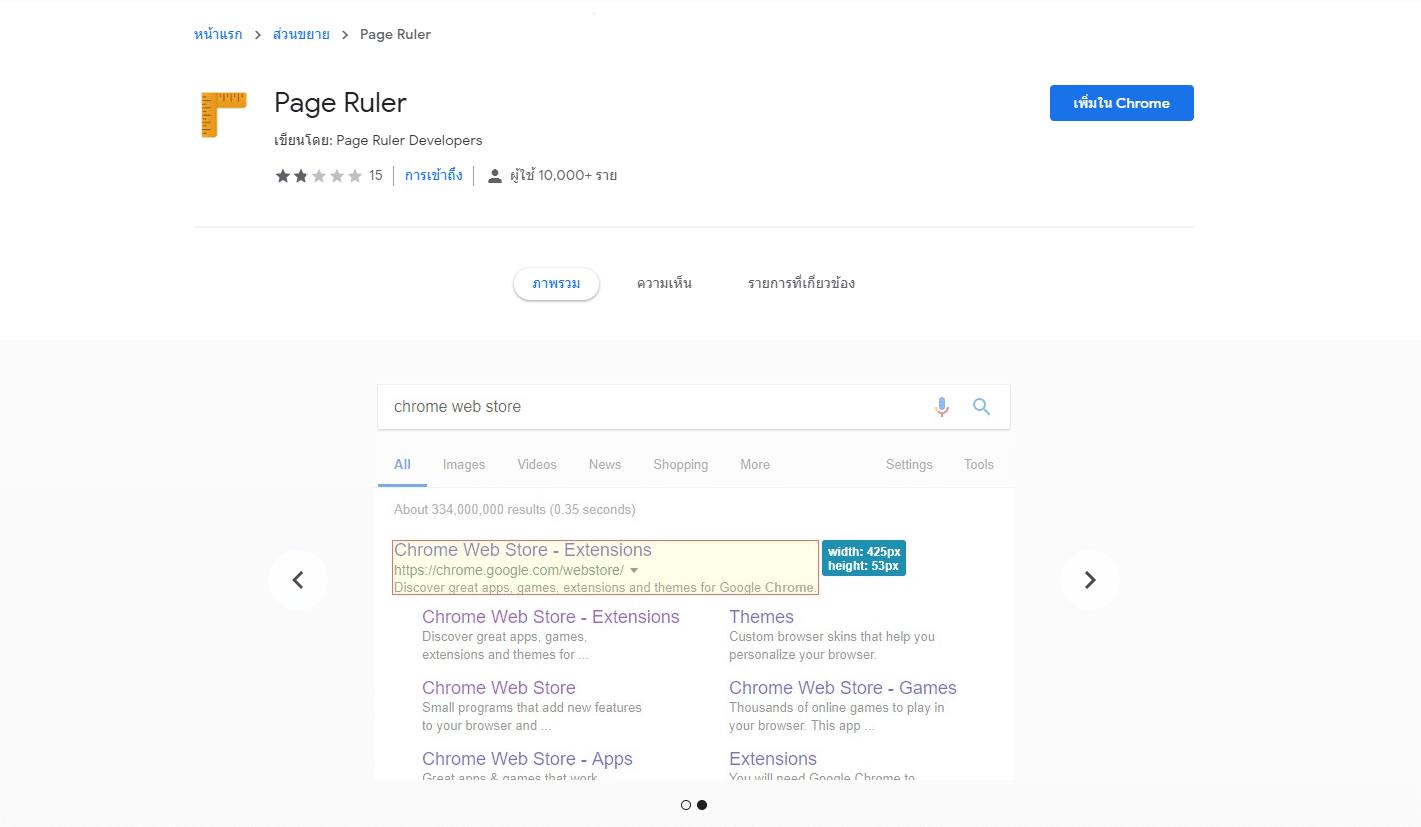This screenshot has height=827, width=1421.
Task: Click the ส่วนขยาย breadcrumb link
Action: click(302, 33)
